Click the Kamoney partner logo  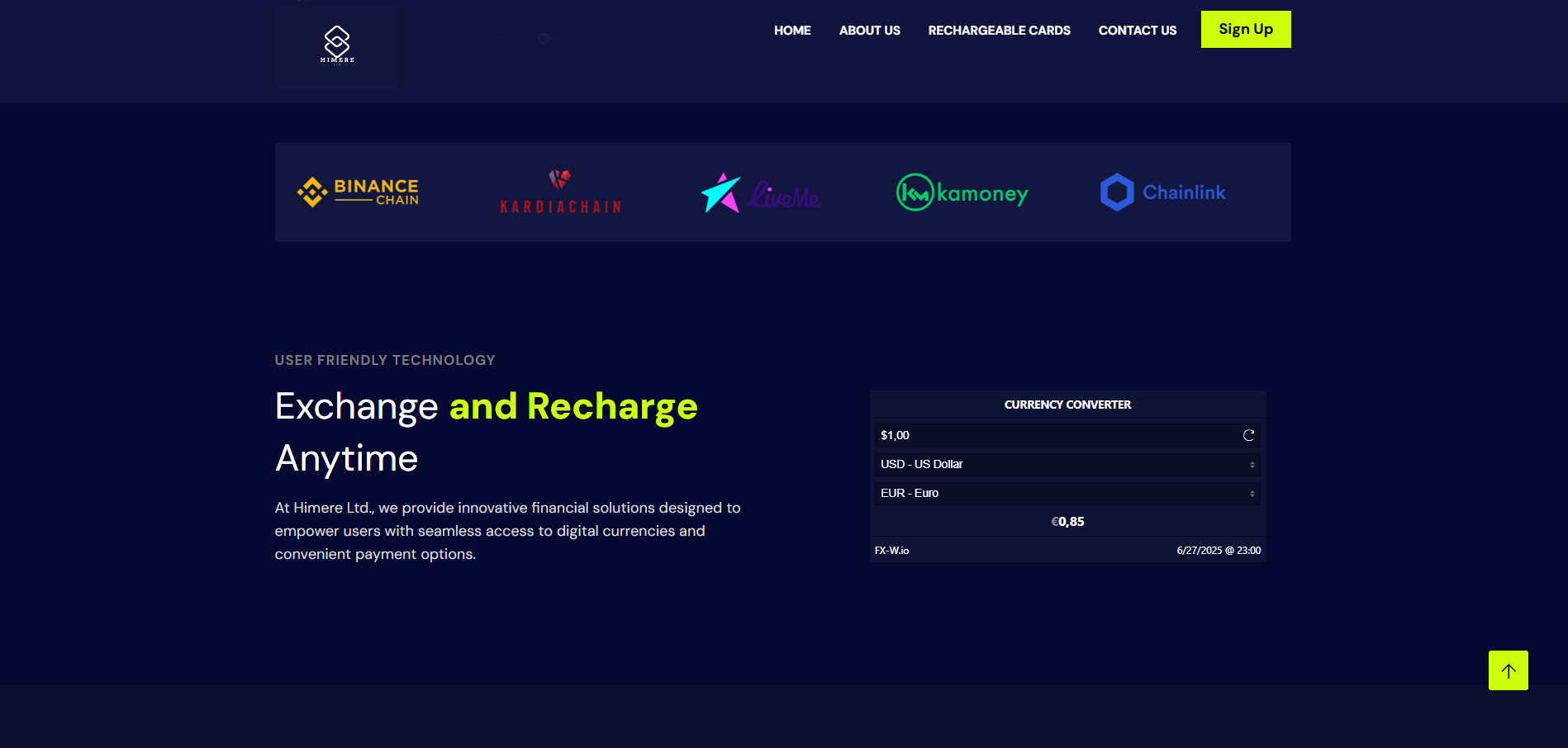coord(962,192)
